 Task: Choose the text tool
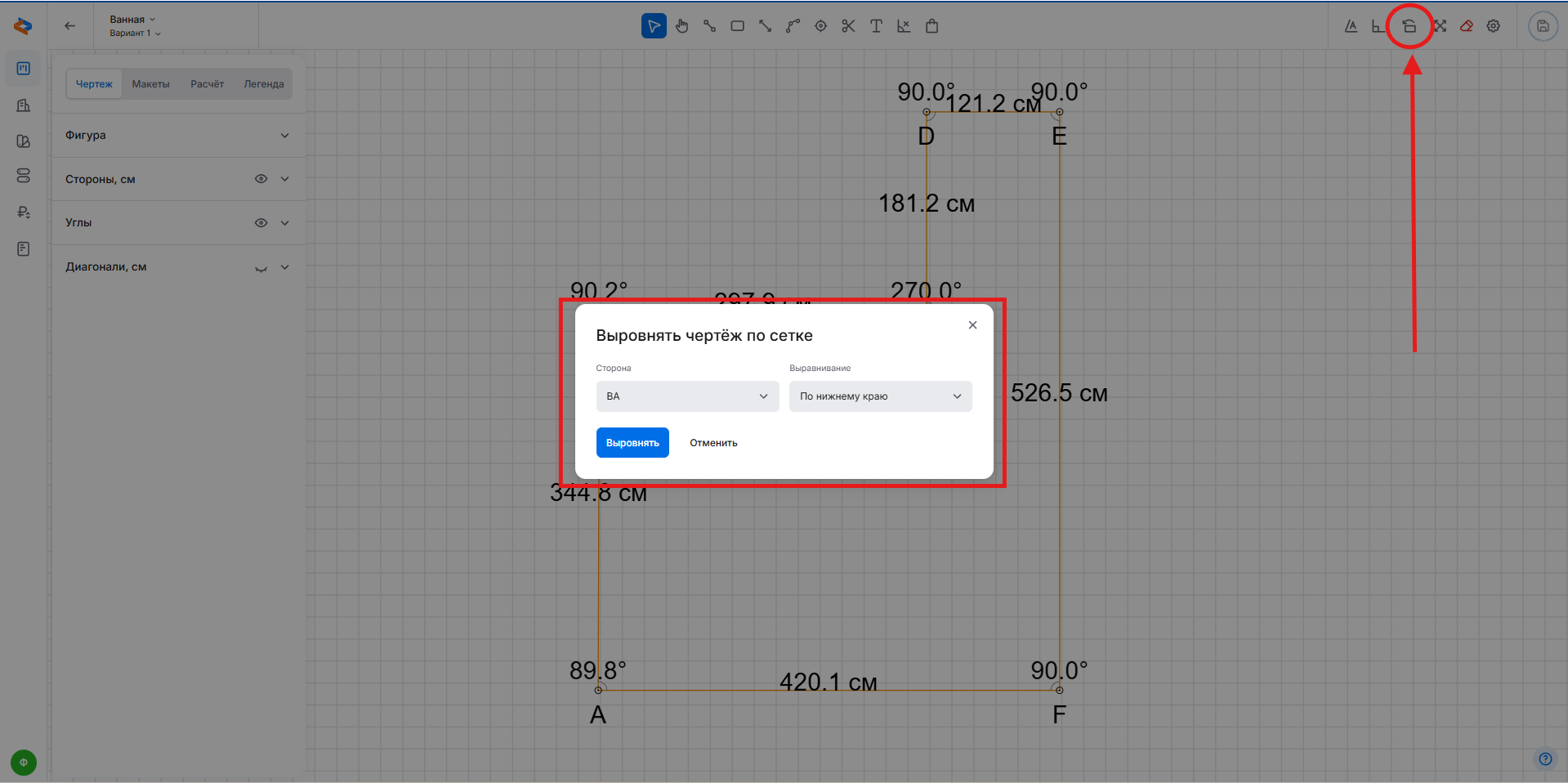[876, 26]
